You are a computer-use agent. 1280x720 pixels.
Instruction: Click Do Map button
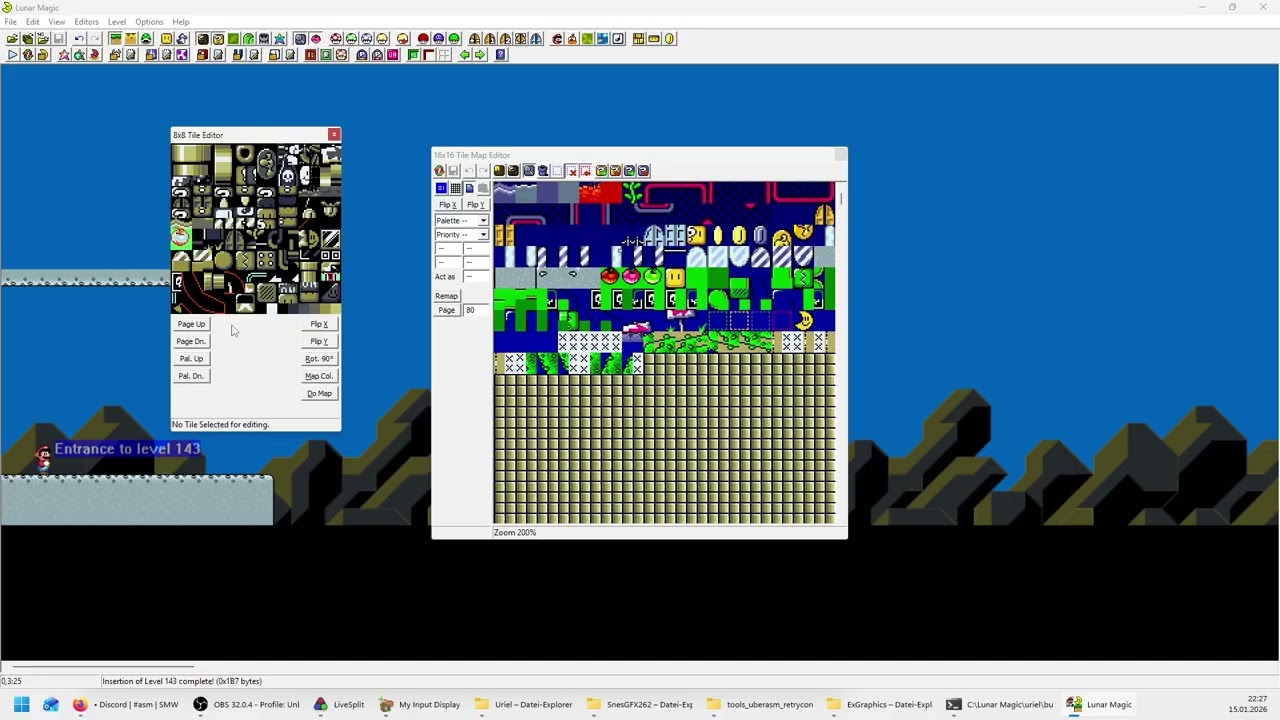[319, 393]
